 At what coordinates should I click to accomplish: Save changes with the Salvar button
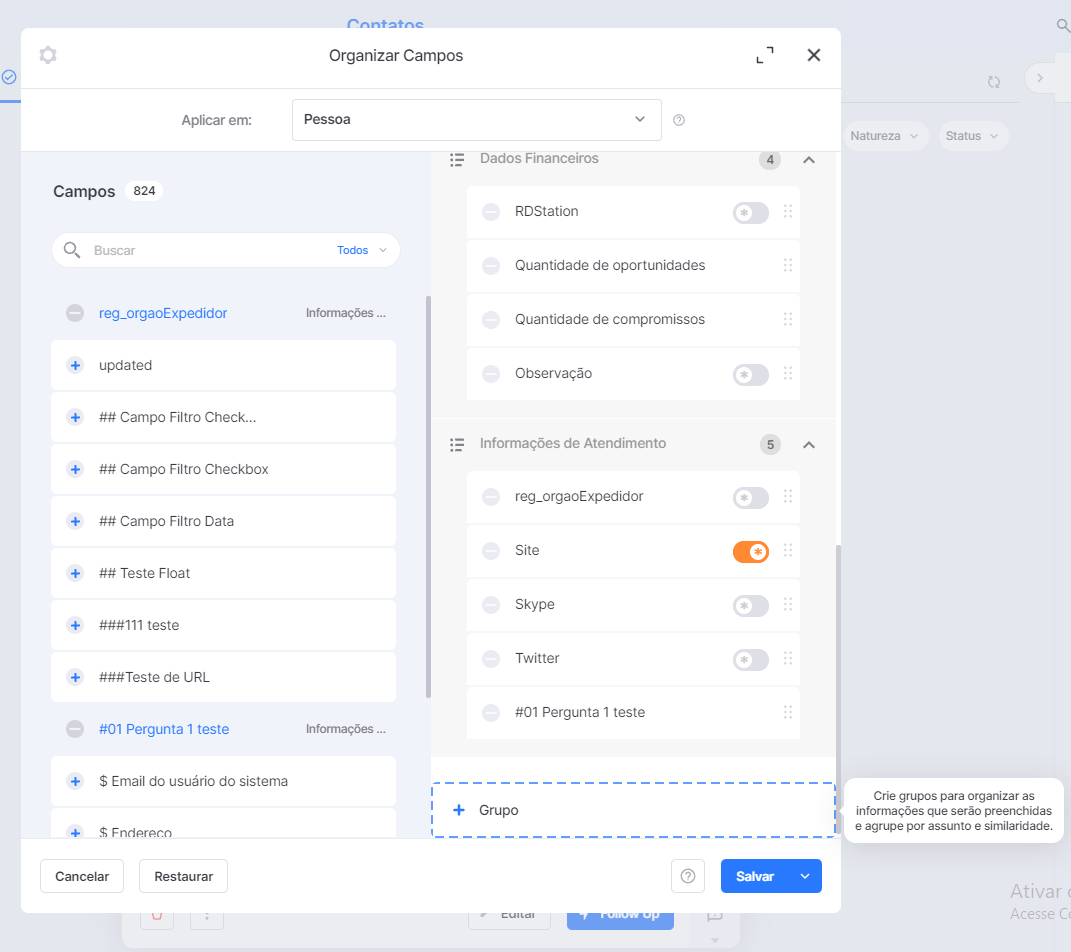point(755,876)
